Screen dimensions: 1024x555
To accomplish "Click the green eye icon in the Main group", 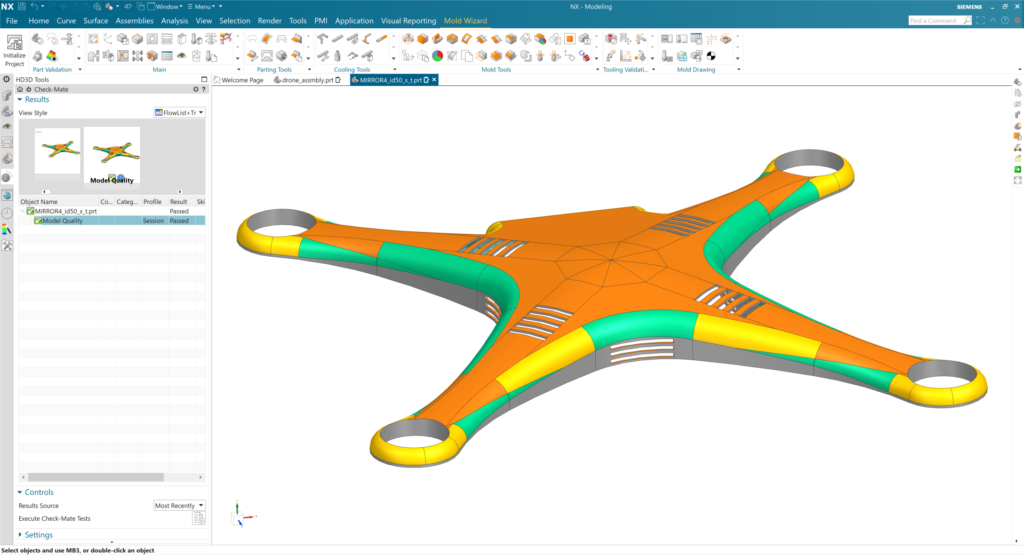I will [182, 56].
